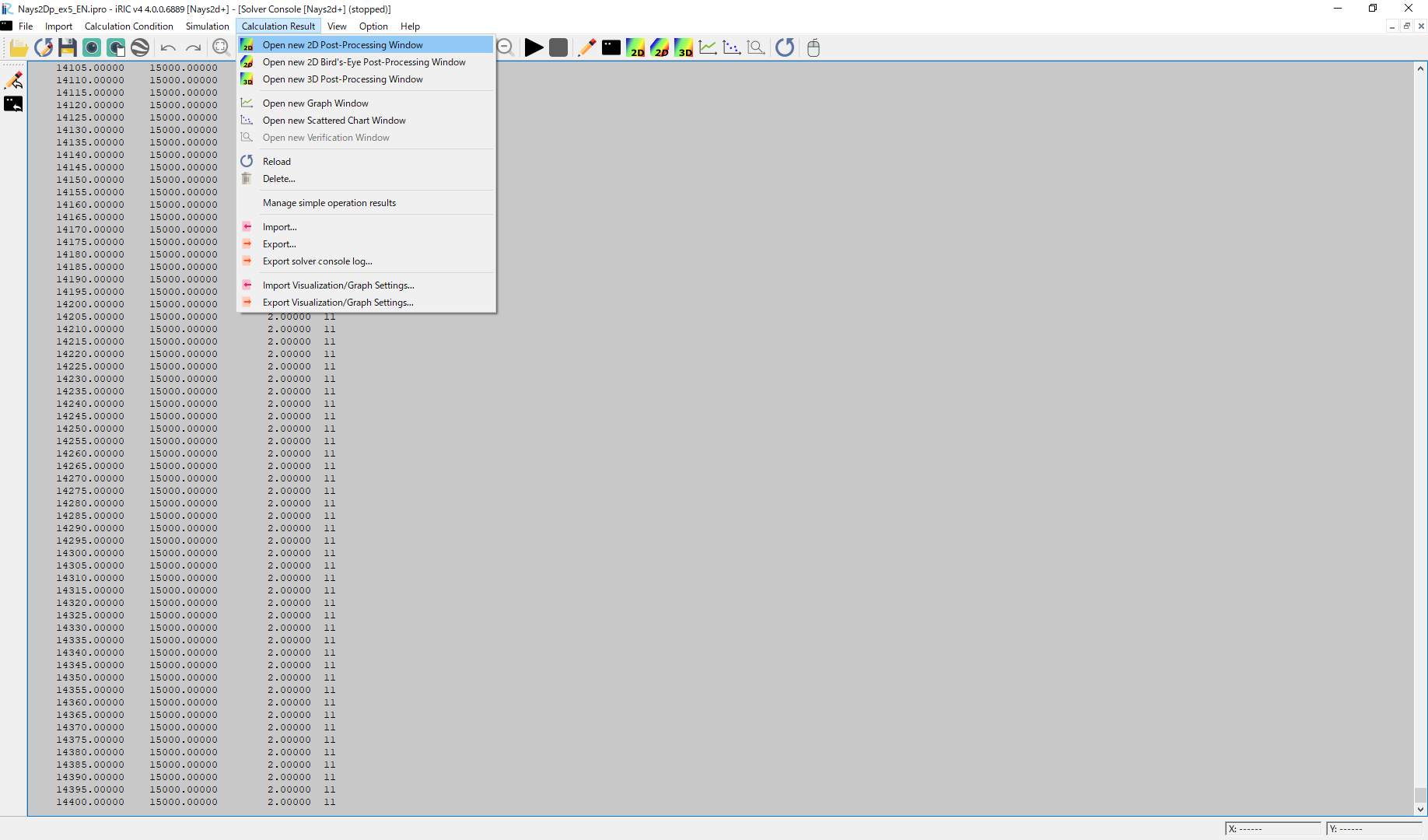Open the View menu
Screen dimensions: 1428x840
(x=337, y=26)
